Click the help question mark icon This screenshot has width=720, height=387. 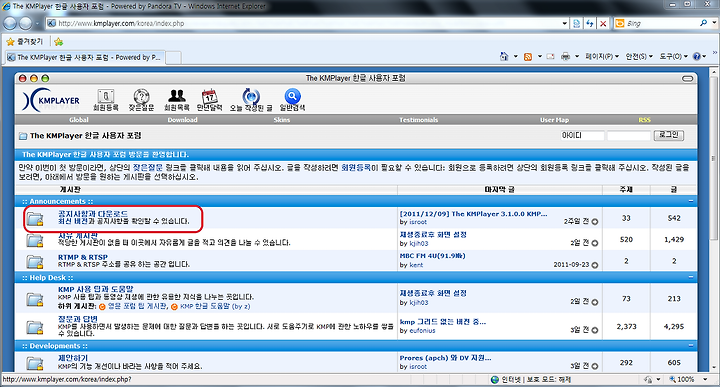697,56
